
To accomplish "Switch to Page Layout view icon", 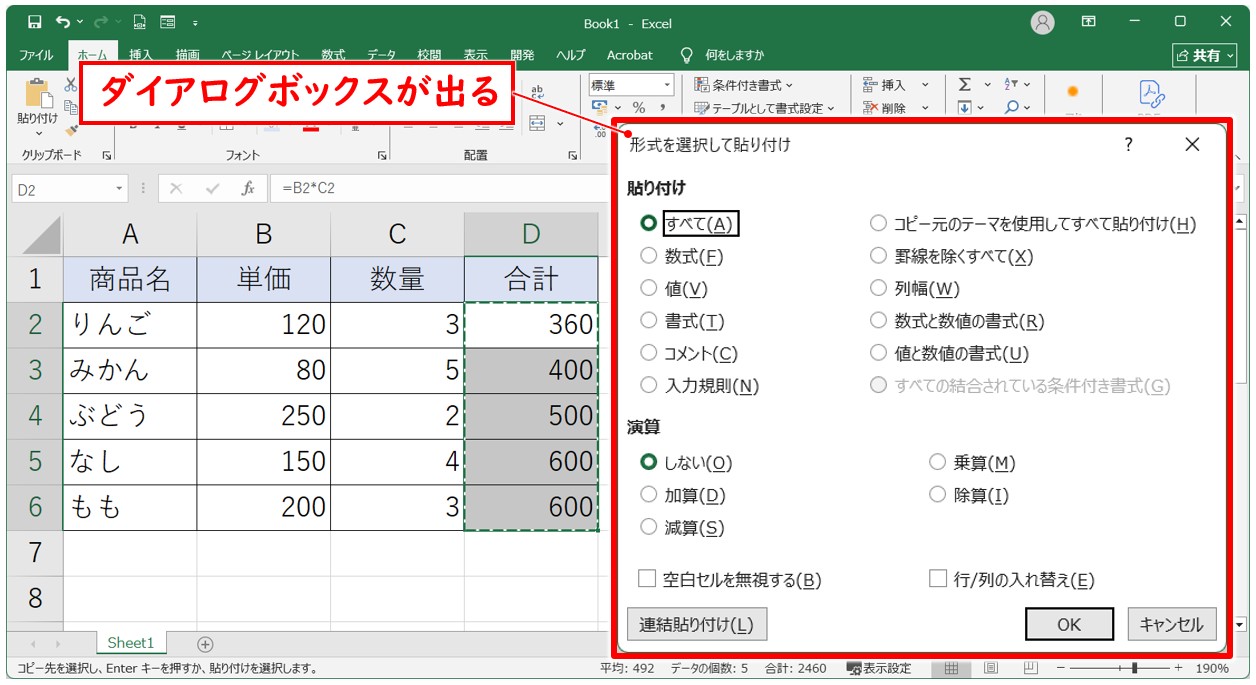I will click(x=990, y=668).
